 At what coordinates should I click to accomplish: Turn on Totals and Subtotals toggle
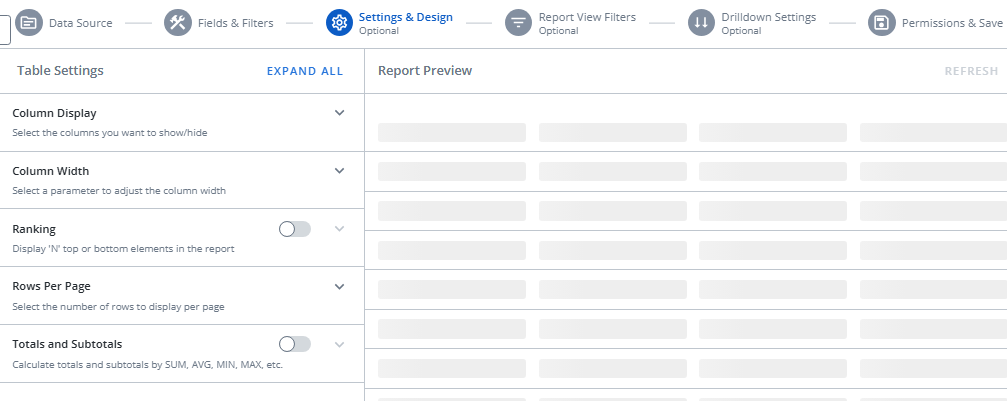tap(295, 344)
